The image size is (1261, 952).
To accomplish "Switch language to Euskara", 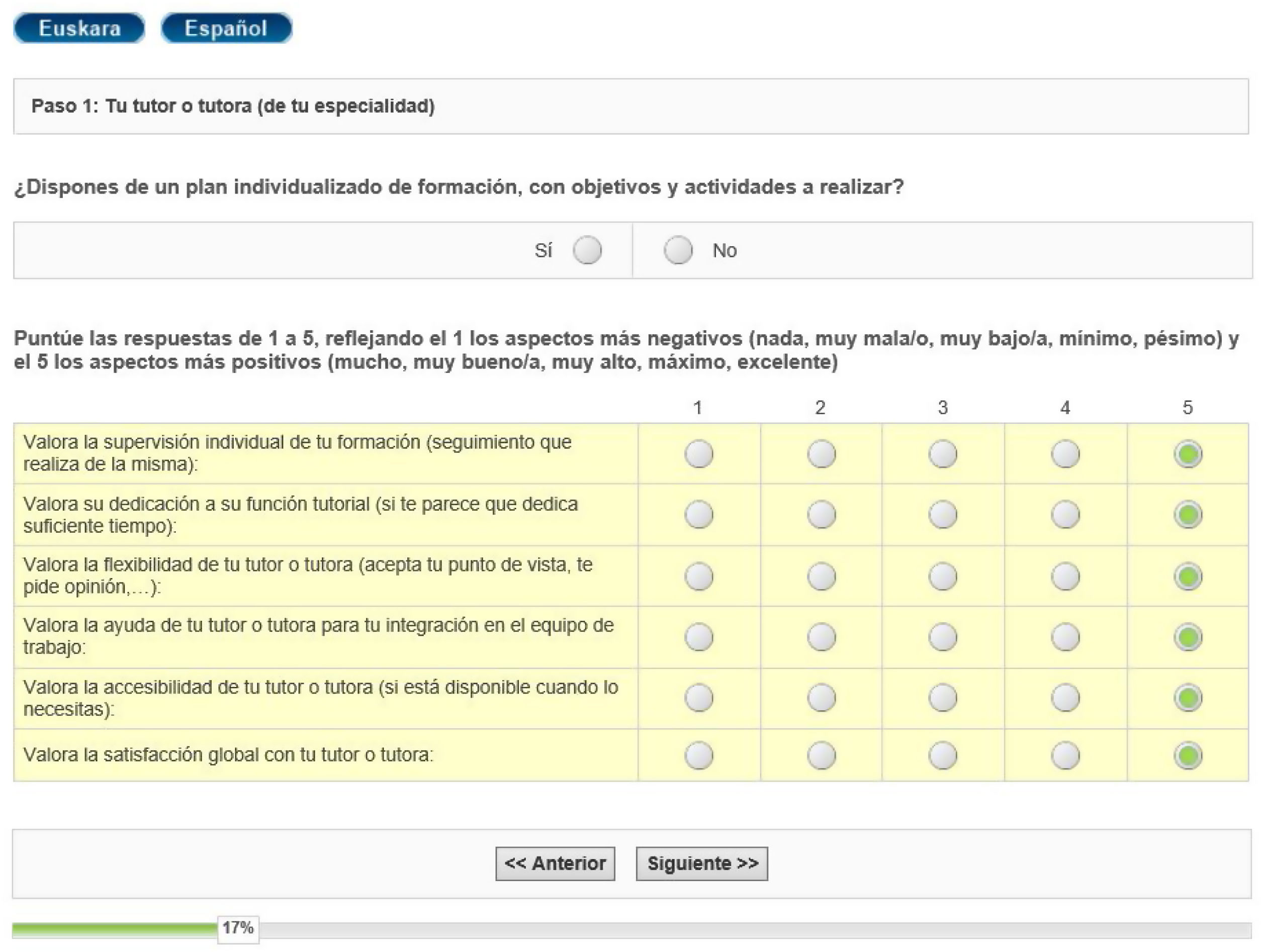I will (x=79, y=28).
